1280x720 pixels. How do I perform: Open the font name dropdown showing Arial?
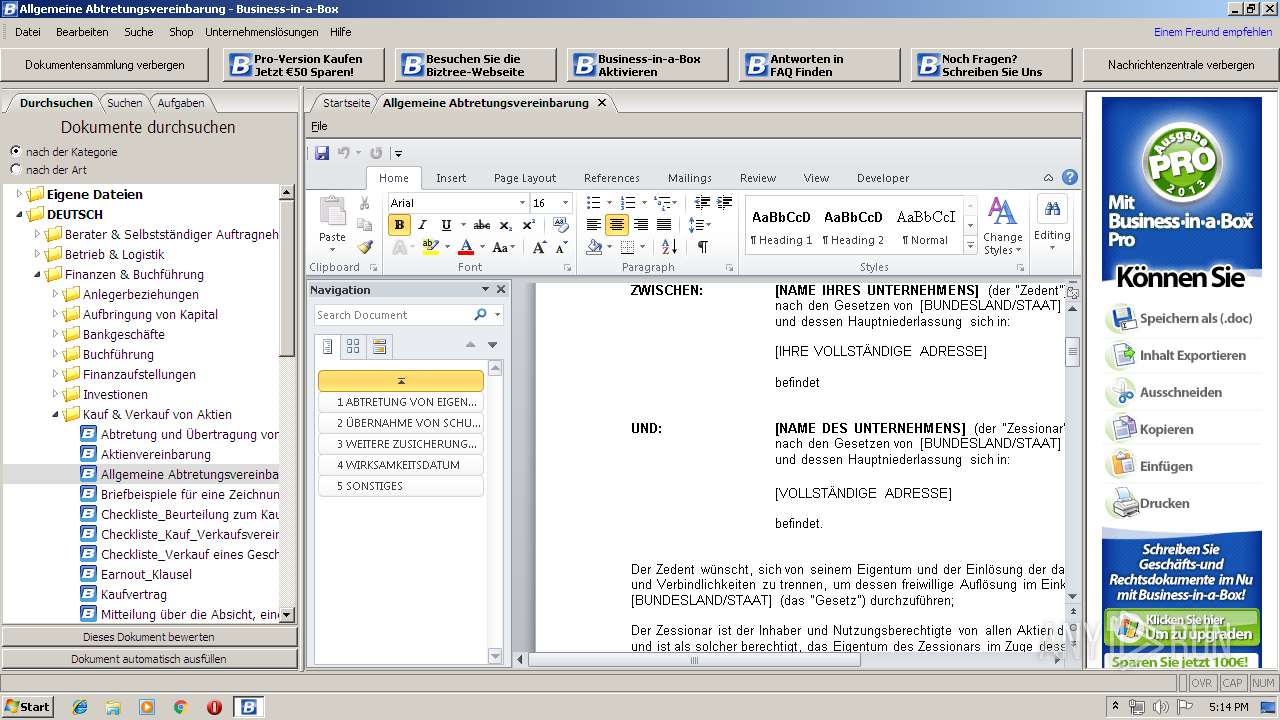pyautogui.click(x=520, y=203)
